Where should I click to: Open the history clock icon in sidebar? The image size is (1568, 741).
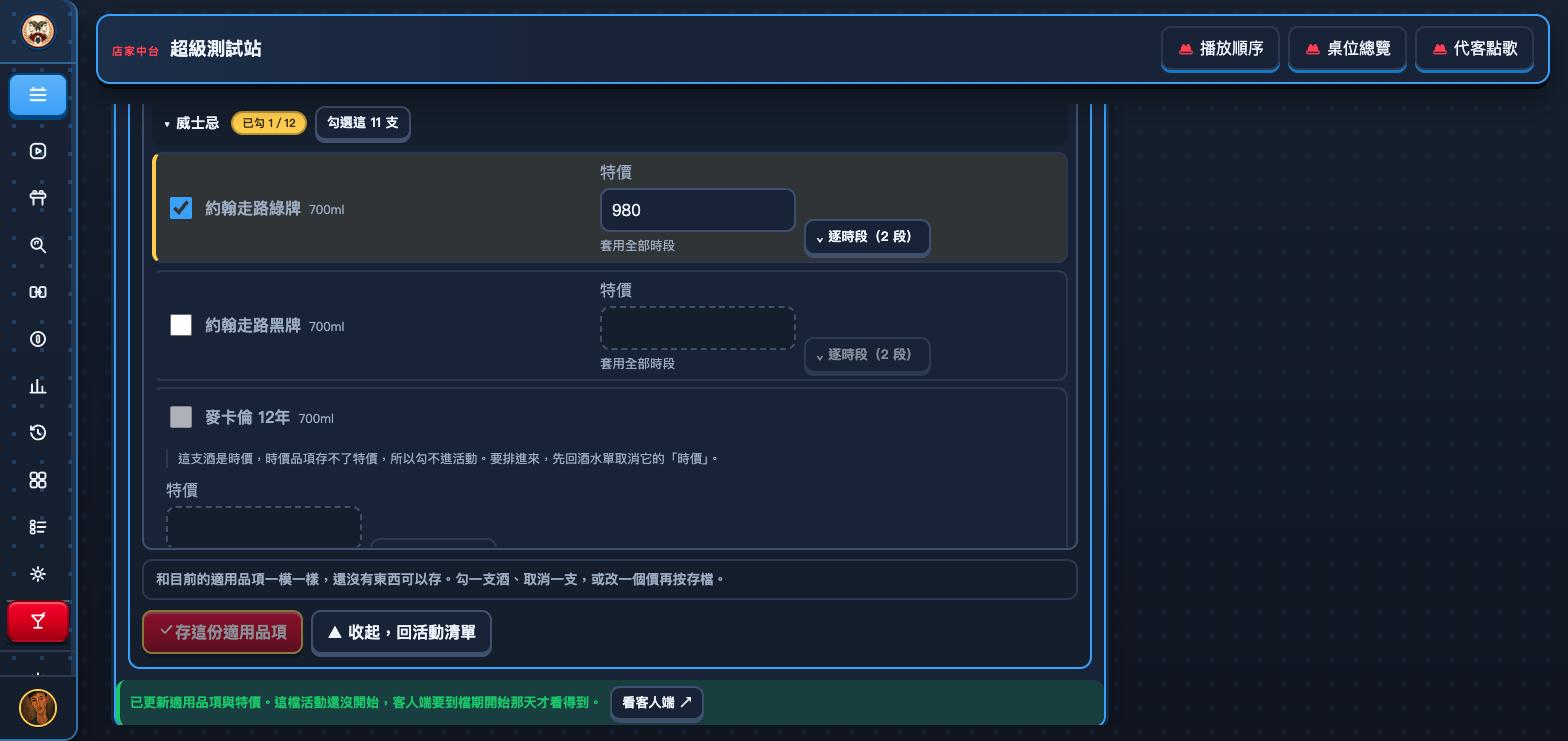(x=38, y=433)
